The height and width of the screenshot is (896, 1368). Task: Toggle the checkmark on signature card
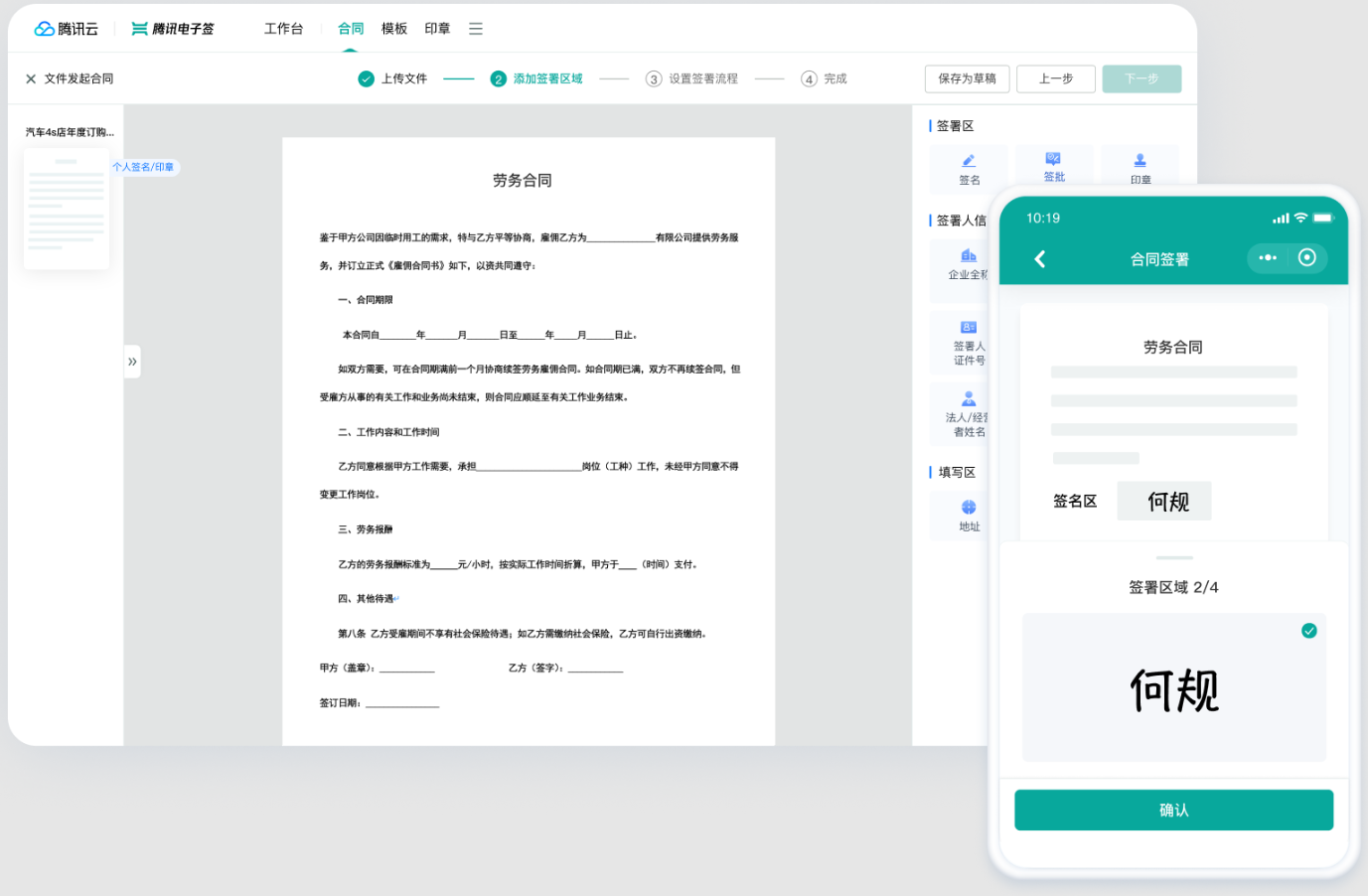pos(1309,631)
